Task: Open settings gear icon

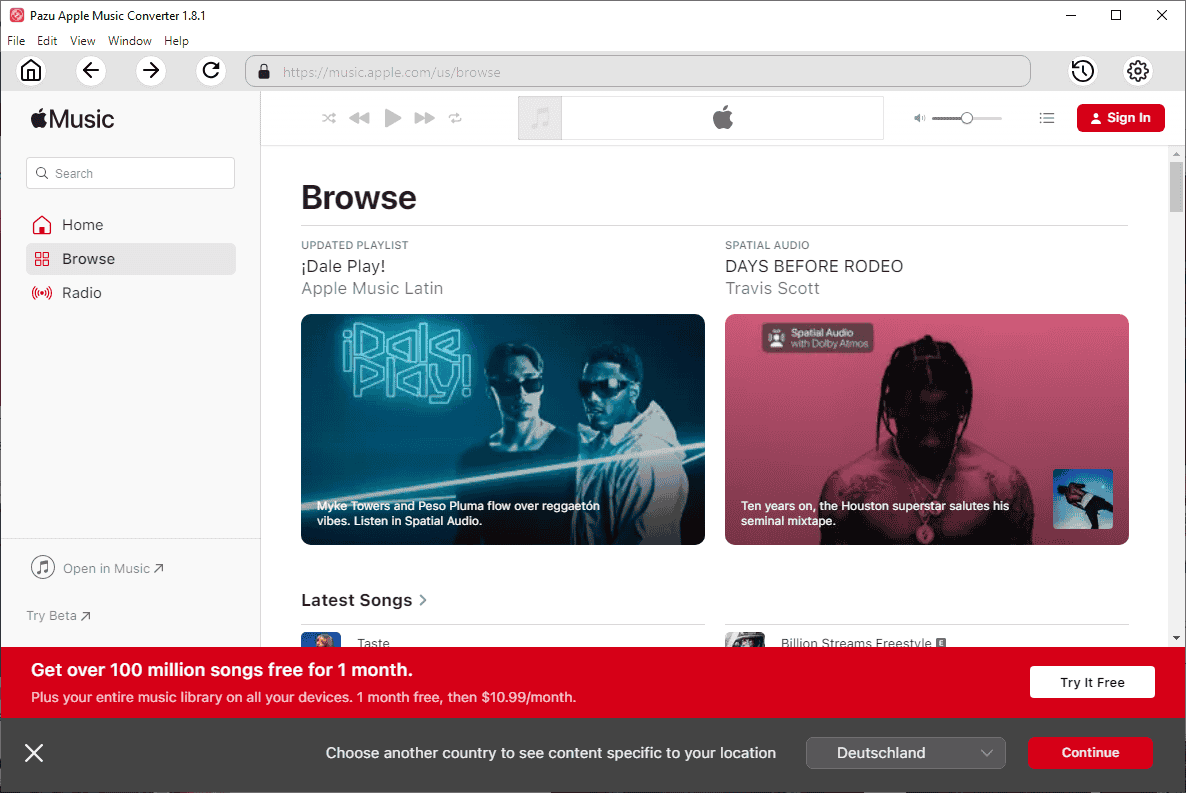Action: coord(1138,71)
